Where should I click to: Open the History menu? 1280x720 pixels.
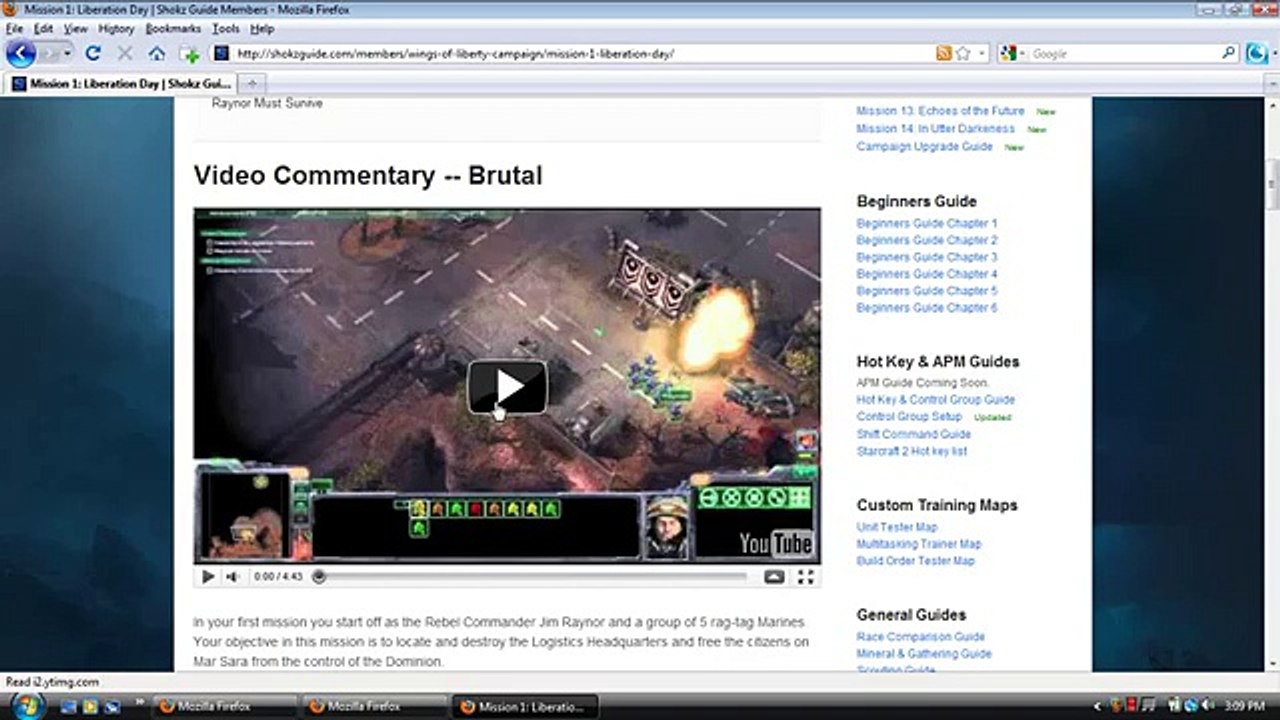pyautogui.click(x=116, y=29)
